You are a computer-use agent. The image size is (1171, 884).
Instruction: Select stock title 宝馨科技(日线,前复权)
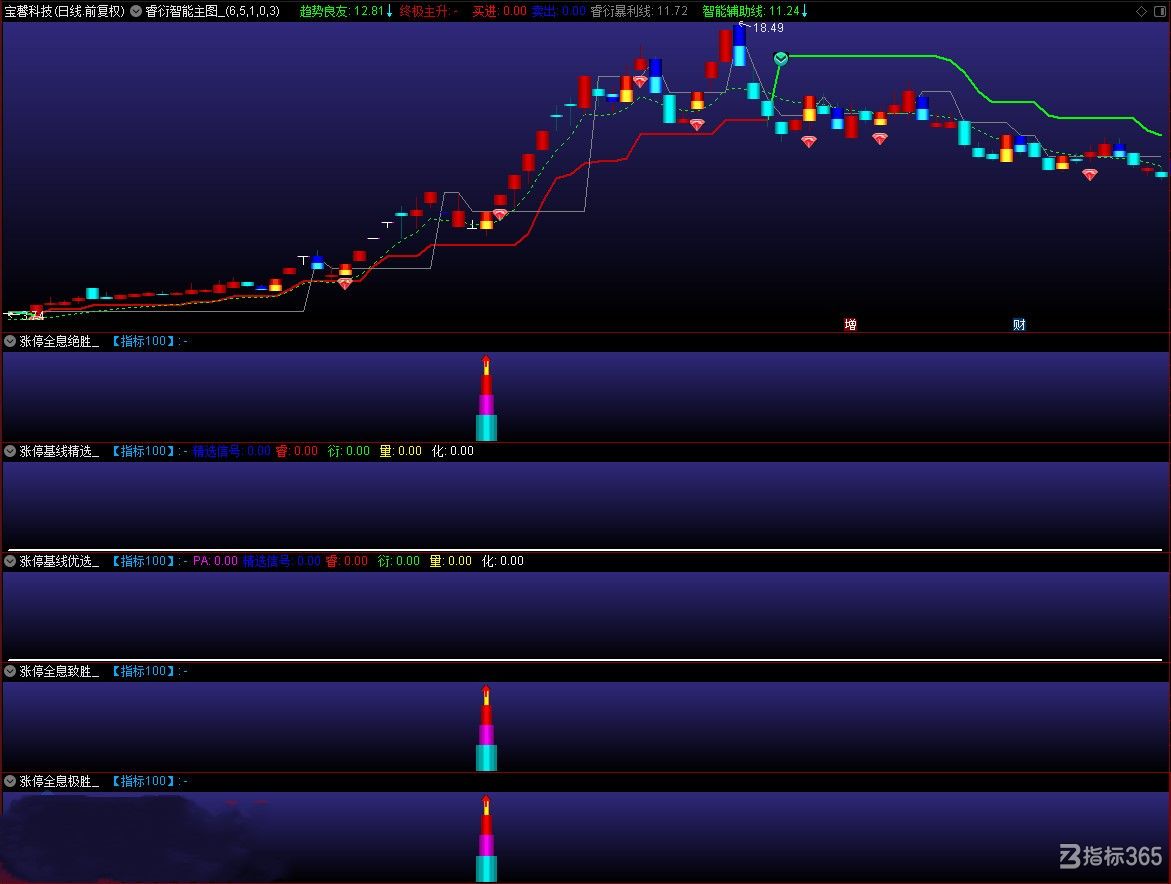click(64, 11)
